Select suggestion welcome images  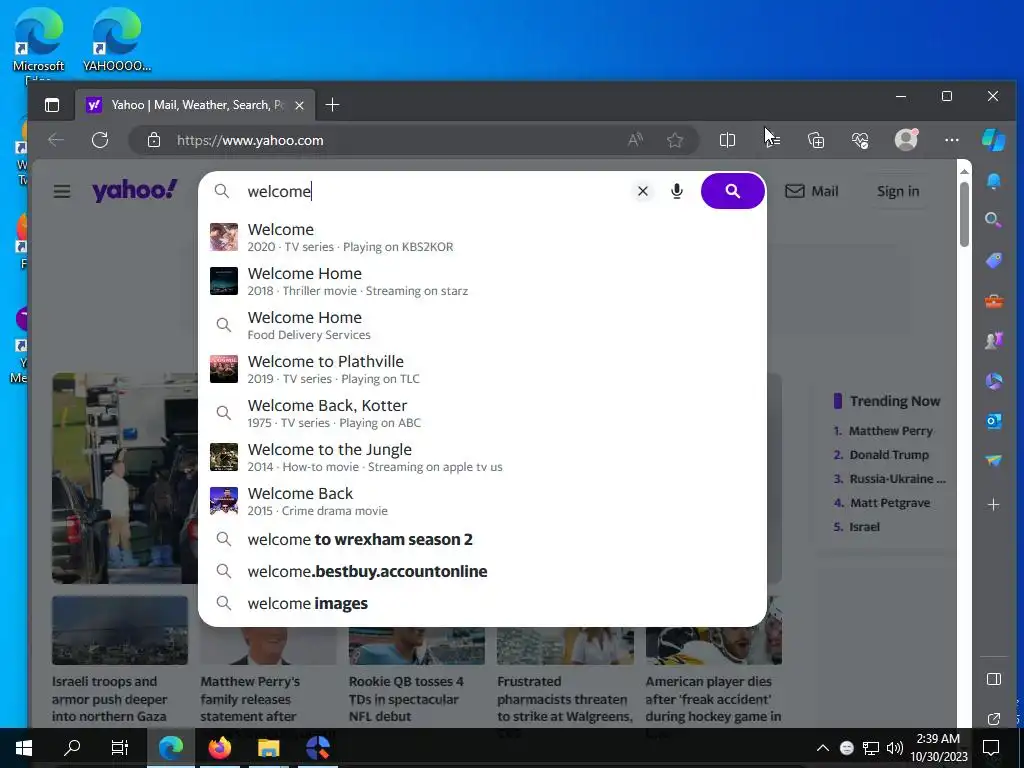tap(482, 603)
